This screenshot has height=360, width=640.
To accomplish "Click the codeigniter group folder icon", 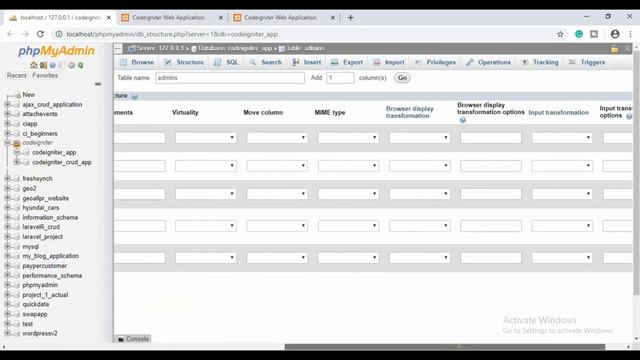I will pos(17,143).
